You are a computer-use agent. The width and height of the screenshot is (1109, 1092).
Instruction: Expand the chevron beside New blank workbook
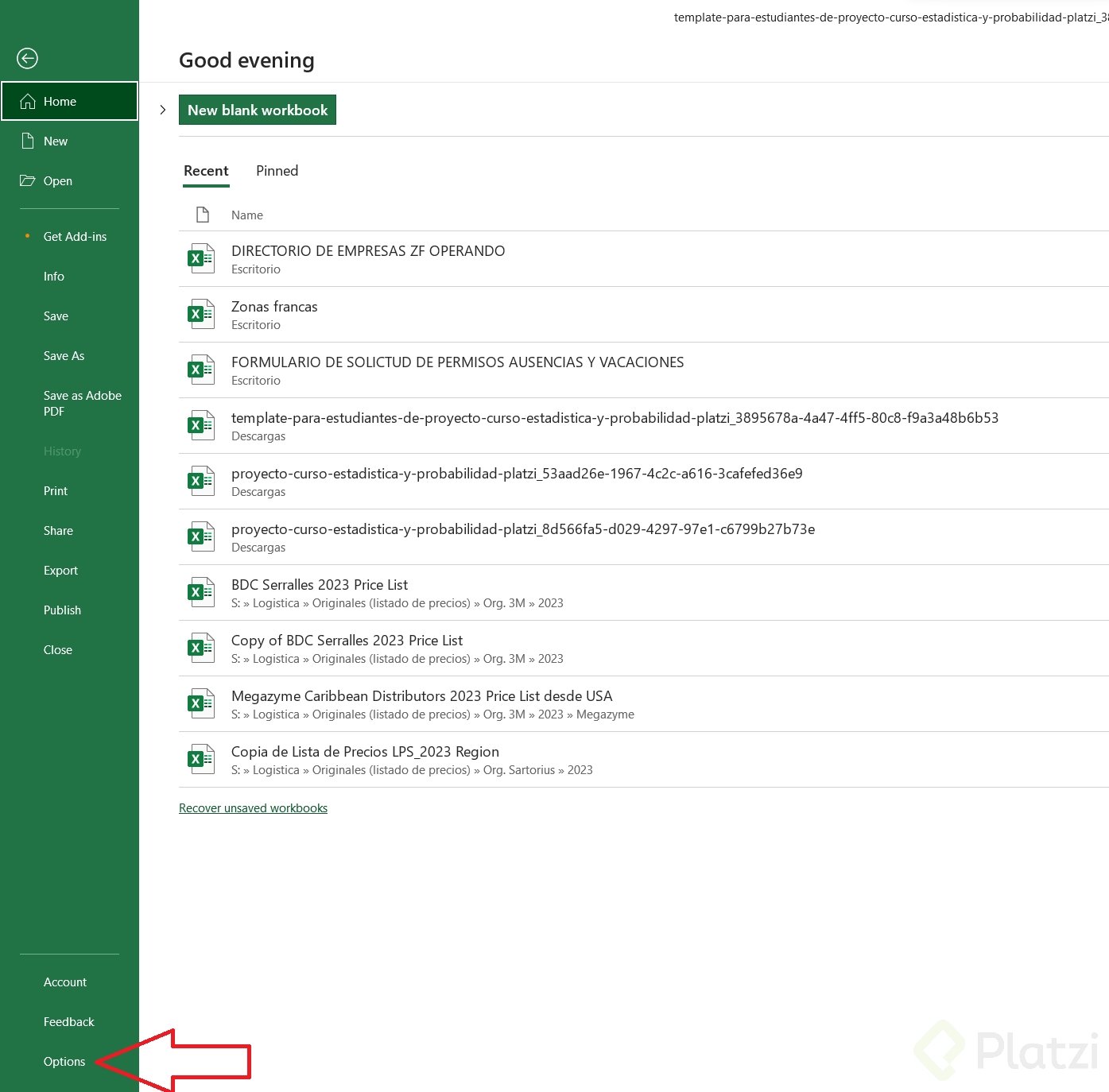pos(163,110)
